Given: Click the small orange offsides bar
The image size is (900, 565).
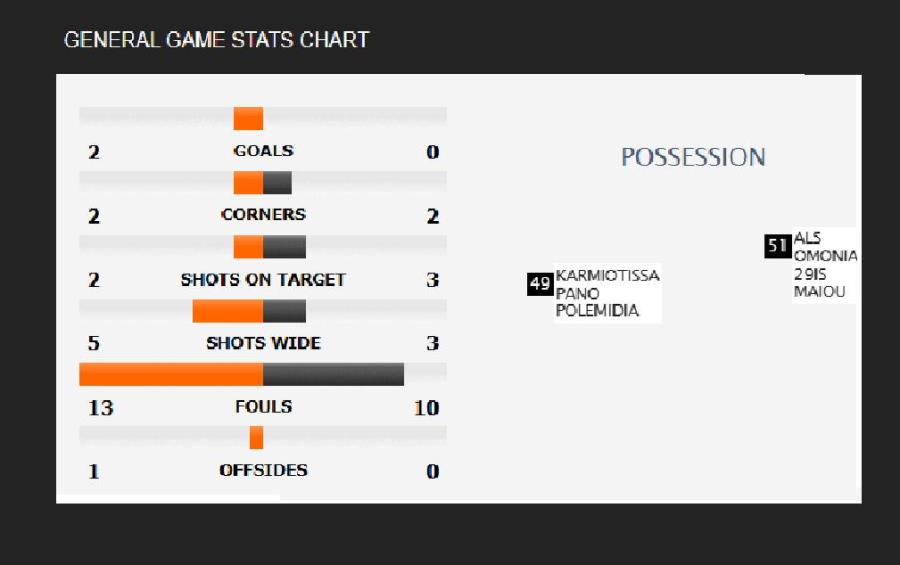Looking at the screenshot, I should 257,438.
